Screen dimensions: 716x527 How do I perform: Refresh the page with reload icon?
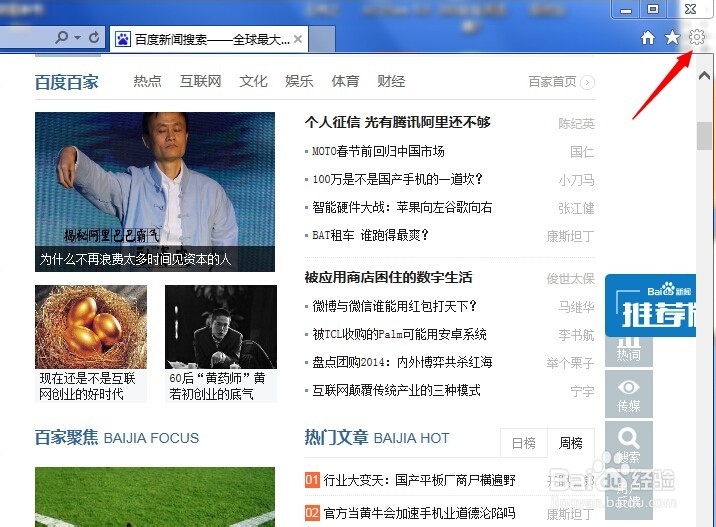(94, 37)
